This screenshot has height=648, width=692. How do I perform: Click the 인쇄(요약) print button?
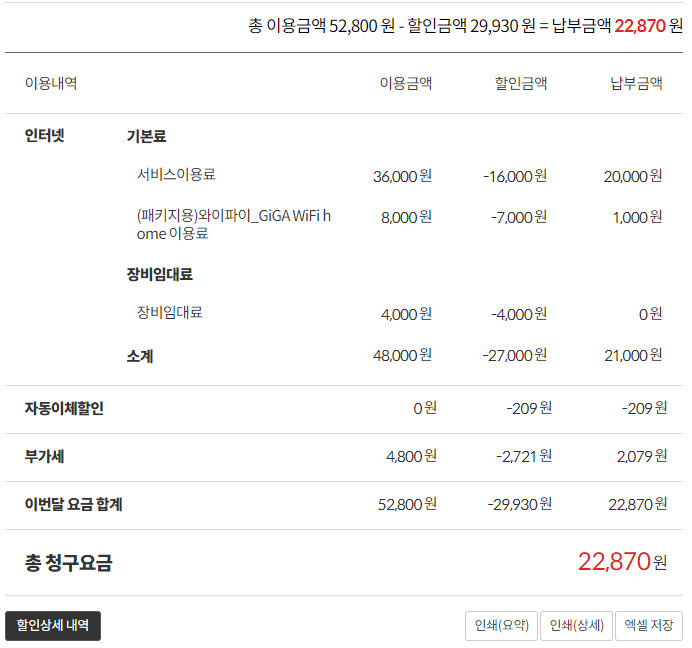click(x=501, y=626)
